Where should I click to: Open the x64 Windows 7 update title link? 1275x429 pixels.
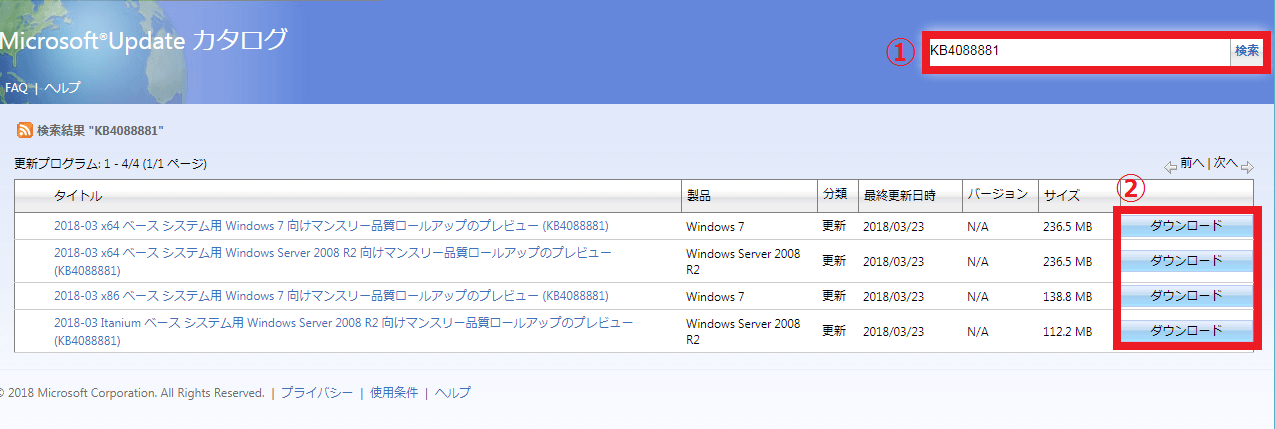click(x=331, y=226)
